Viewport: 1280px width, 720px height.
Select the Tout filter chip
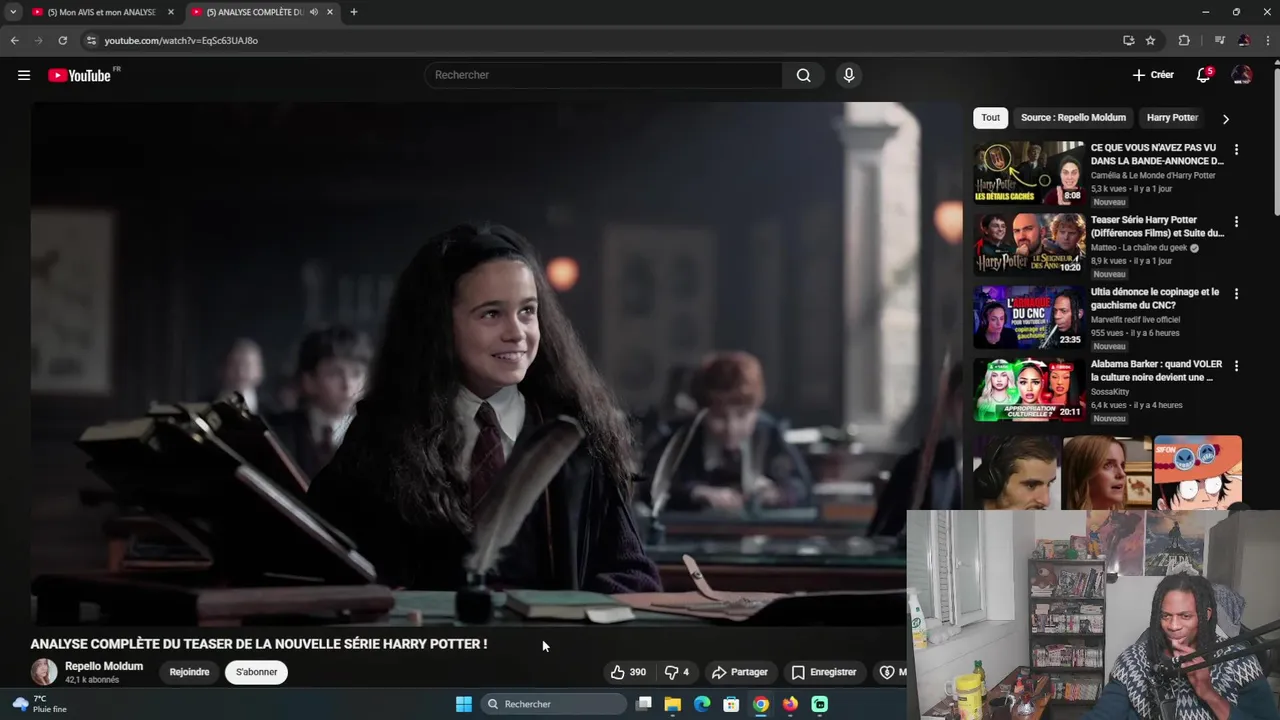point(990,118)
